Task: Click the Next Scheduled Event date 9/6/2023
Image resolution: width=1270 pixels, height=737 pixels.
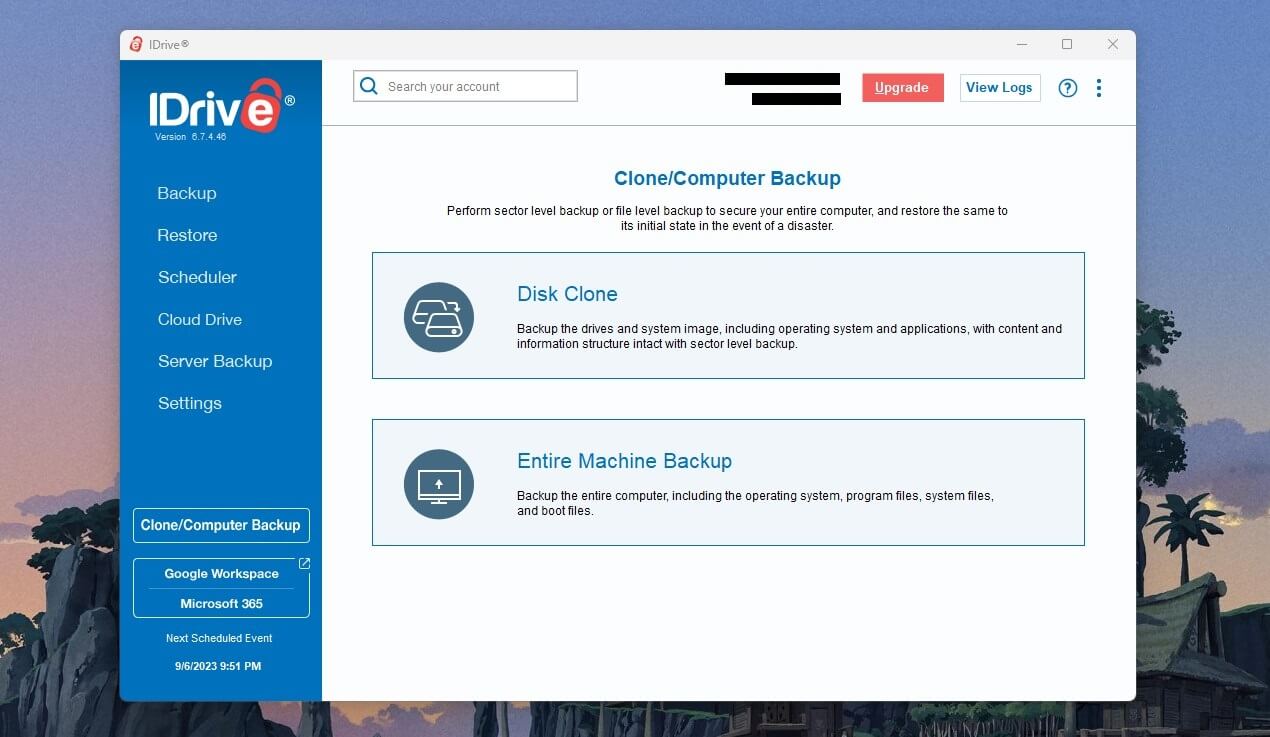Action: pos(218,666)
